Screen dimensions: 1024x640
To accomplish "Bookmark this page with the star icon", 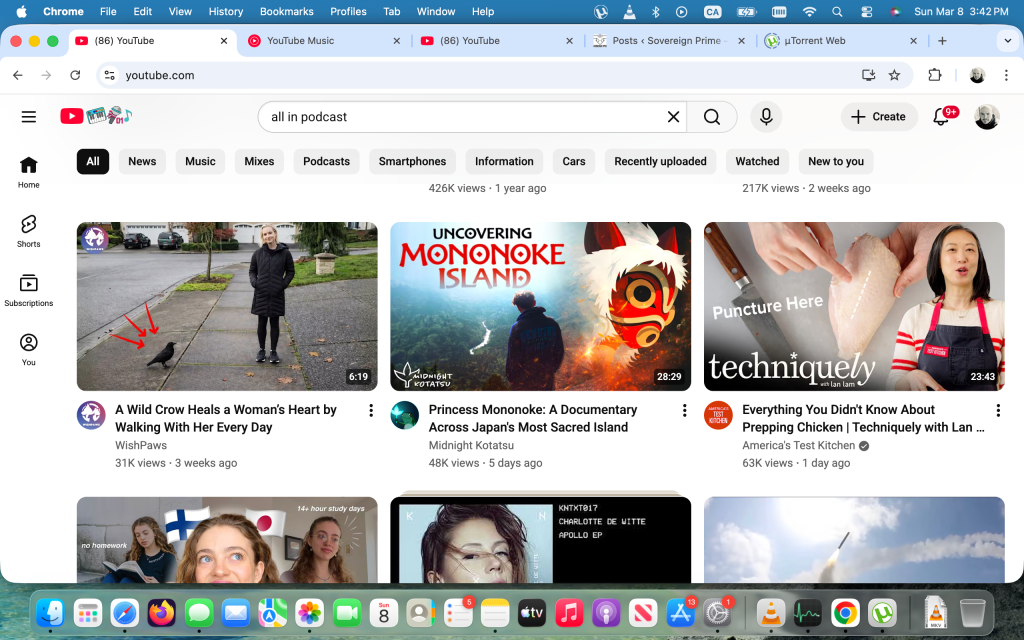I will tap(894, 75).
